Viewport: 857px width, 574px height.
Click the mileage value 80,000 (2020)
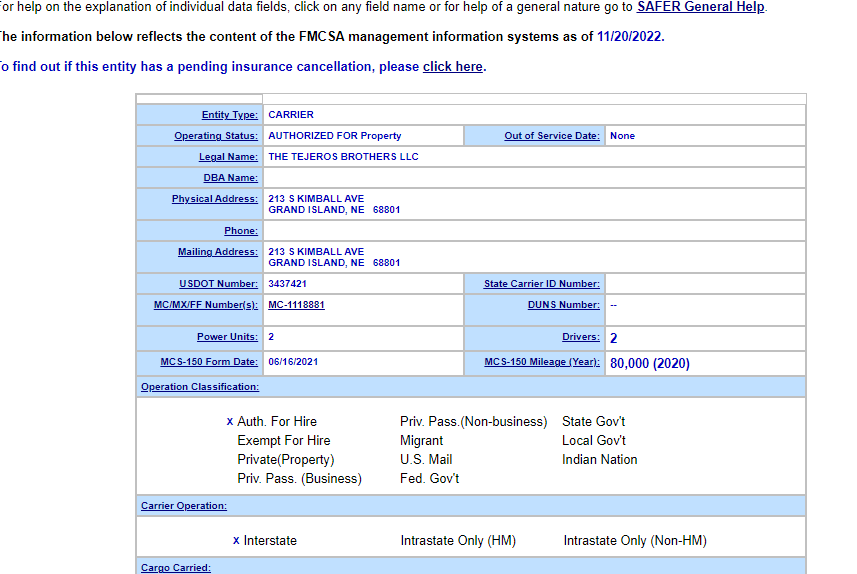coord(650,364)
